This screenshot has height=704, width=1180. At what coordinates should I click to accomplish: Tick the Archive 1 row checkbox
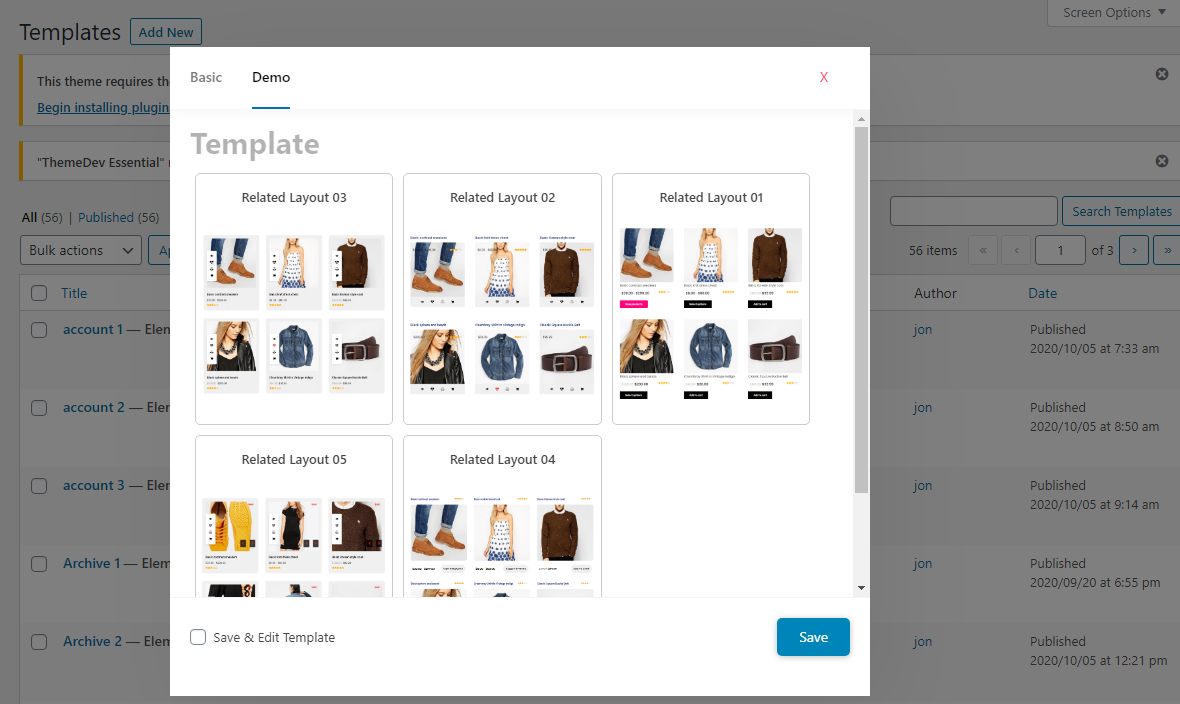(x=39, y=564)
